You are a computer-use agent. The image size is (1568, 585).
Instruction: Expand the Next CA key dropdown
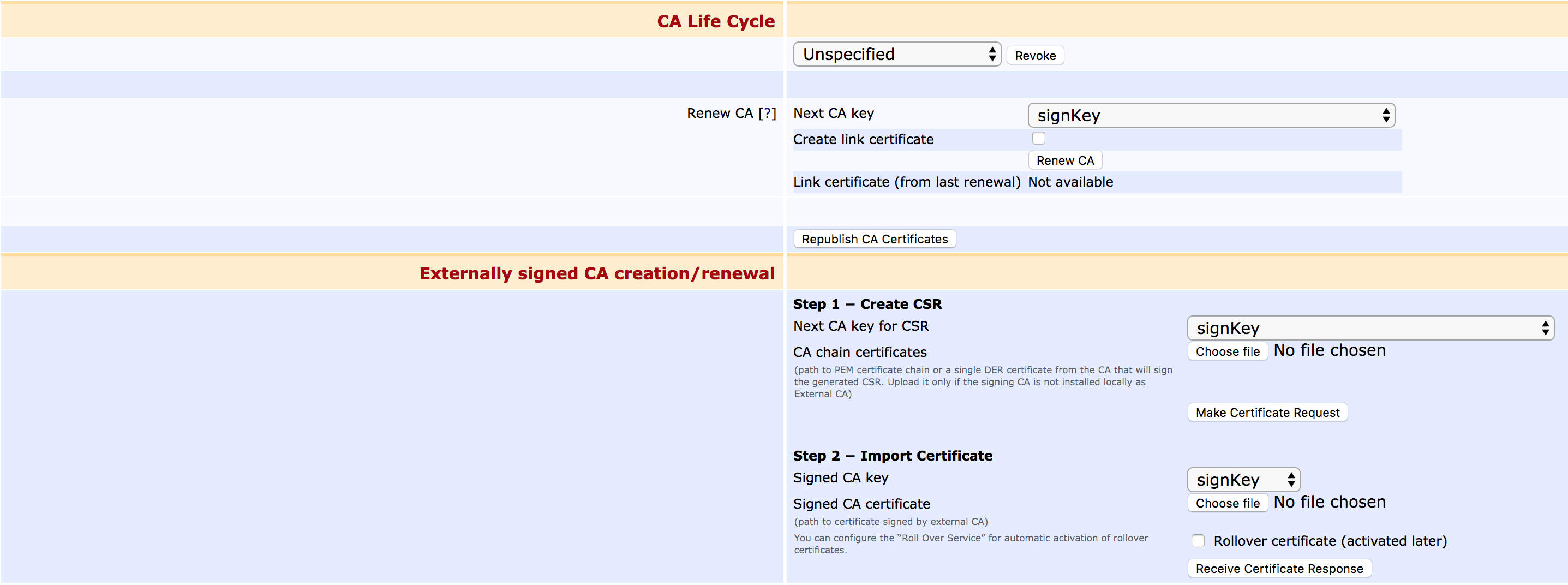(1210, 116)
